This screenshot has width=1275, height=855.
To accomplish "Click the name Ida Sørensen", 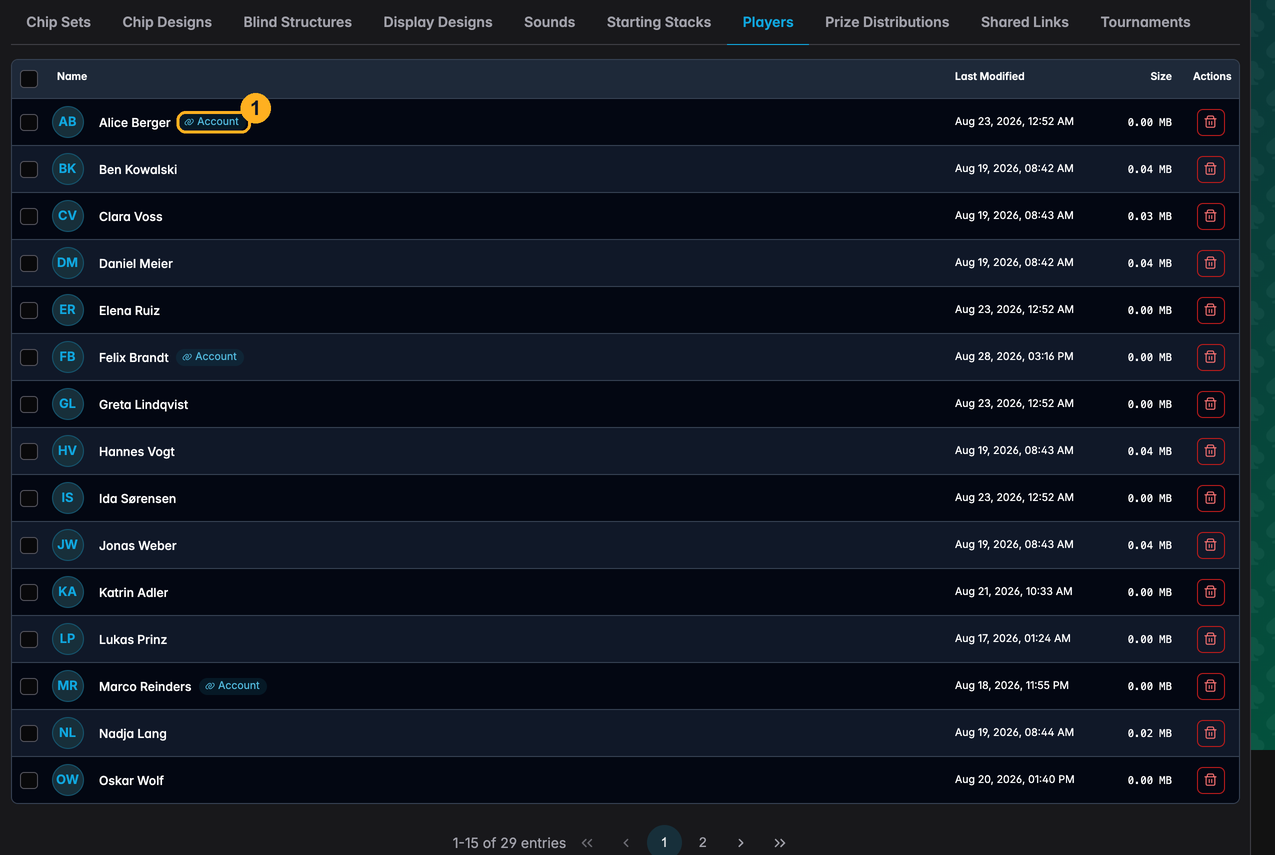I will click(137, 498).
